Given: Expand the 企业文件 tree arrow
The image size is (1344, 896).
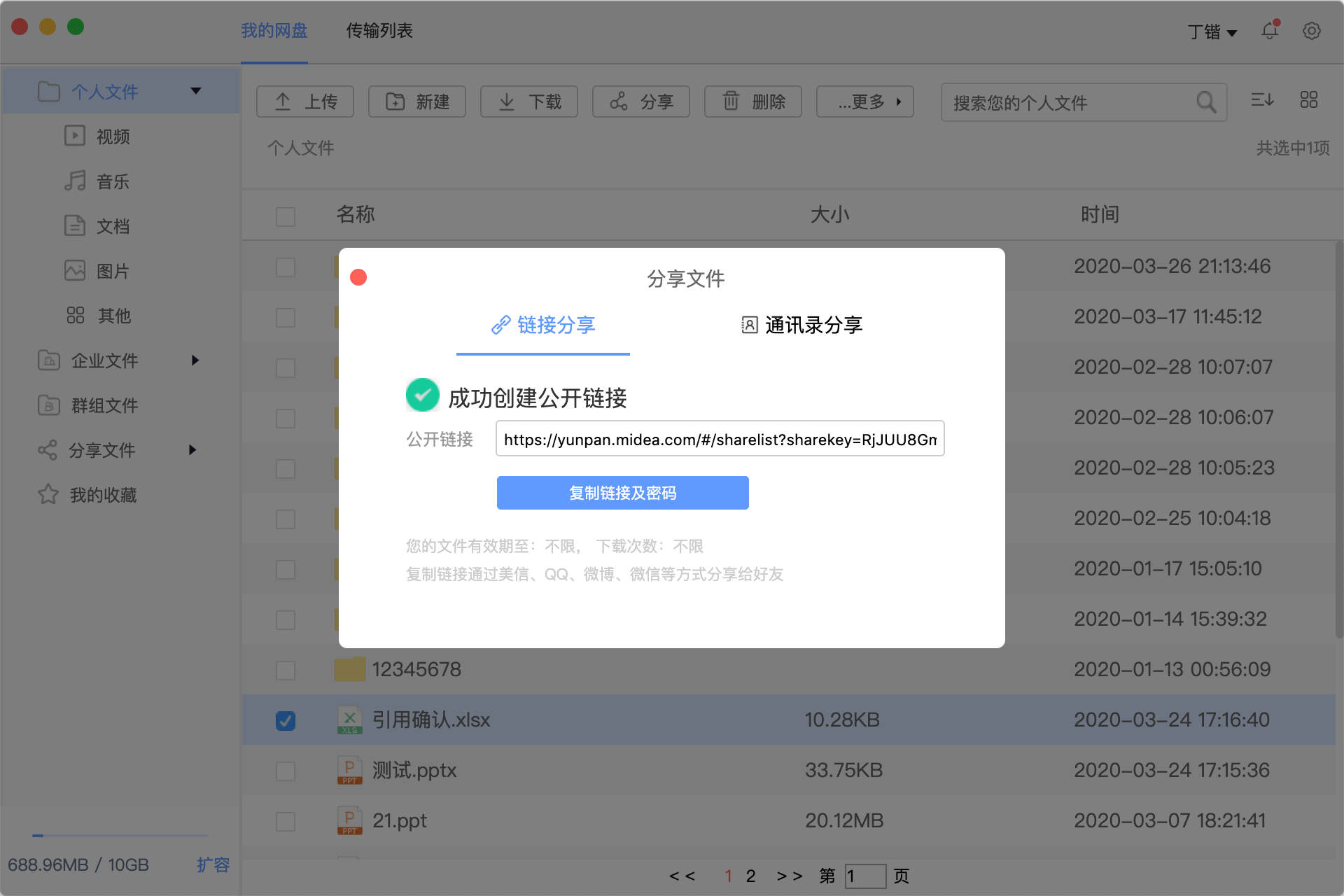Looking at the screenshot, I should pyautogui.click(x=195, y=360).
